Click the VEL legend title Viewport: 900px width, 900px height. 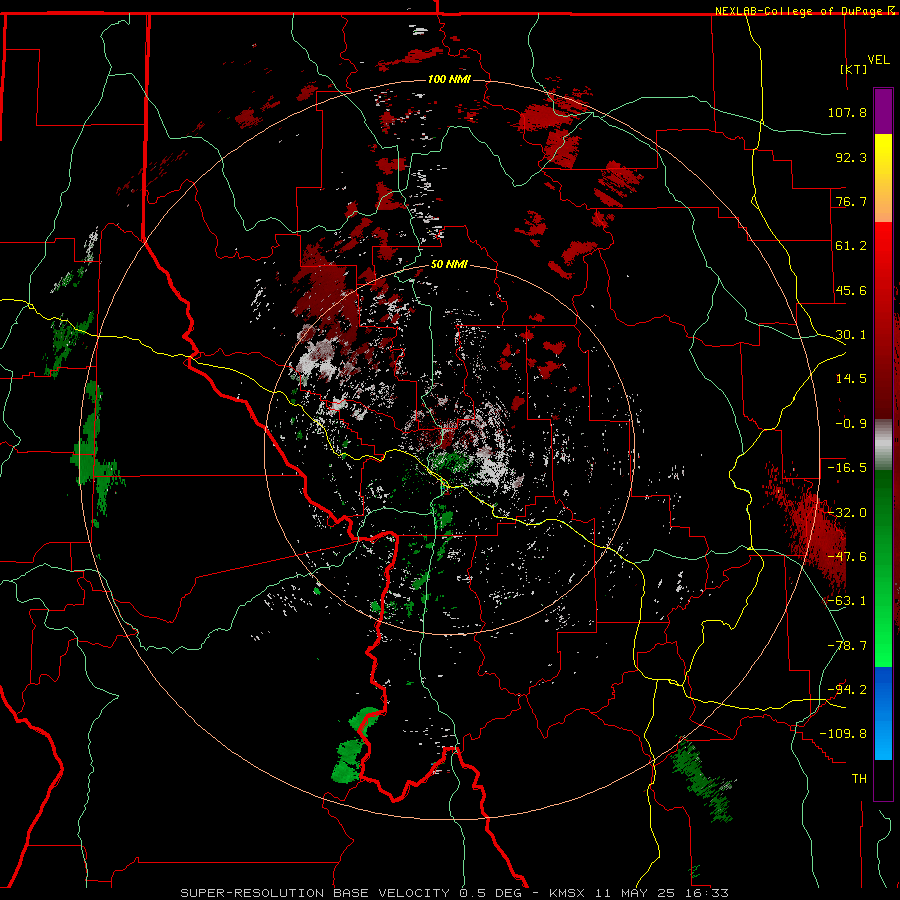coord(879,59)
